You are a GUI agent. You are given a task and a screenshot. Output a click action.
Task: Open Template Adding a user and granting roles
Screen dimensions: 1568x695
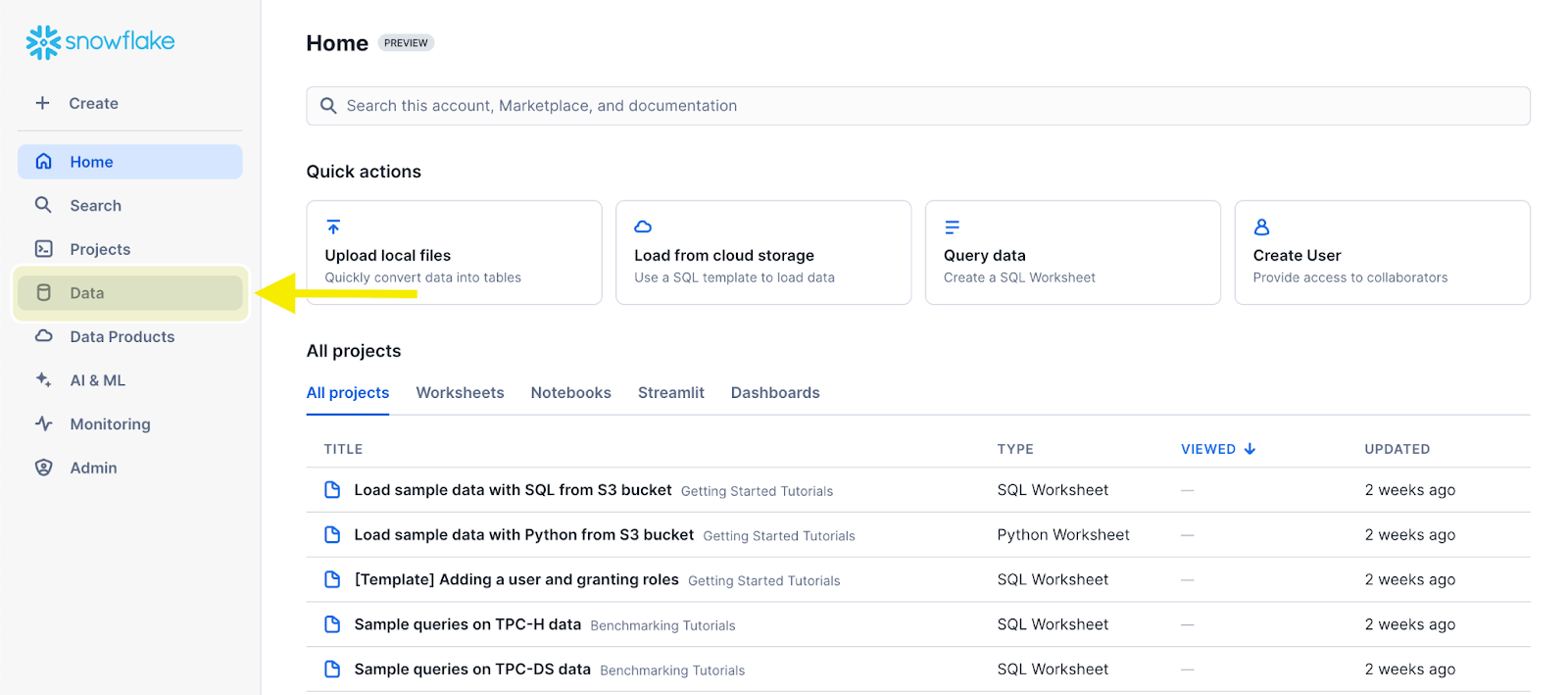coord(516,579)
